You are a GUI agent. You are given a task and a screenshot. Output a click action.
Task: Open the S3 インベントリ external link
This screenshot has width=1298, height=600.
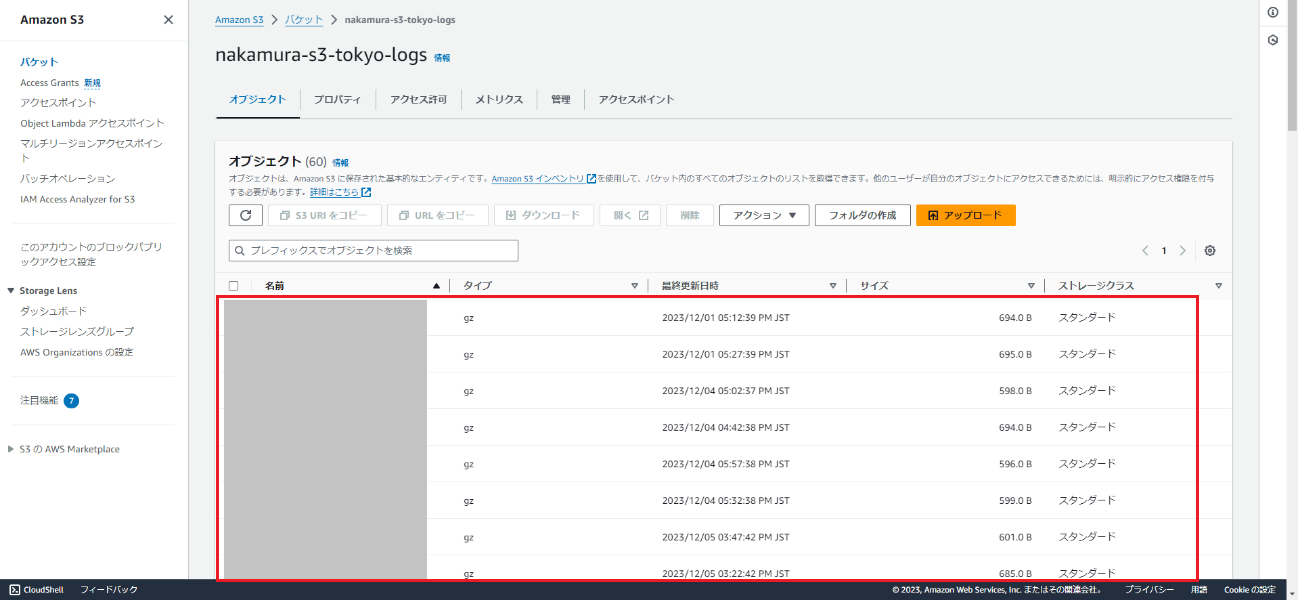point(544,179)
